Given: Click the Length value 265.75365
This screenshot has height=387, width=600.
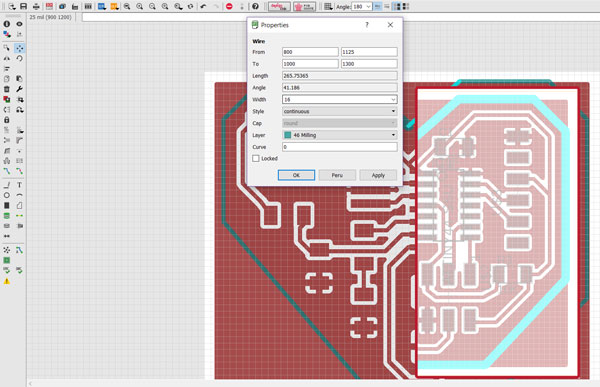Looking at the screenshot, I should click(340, 76).
